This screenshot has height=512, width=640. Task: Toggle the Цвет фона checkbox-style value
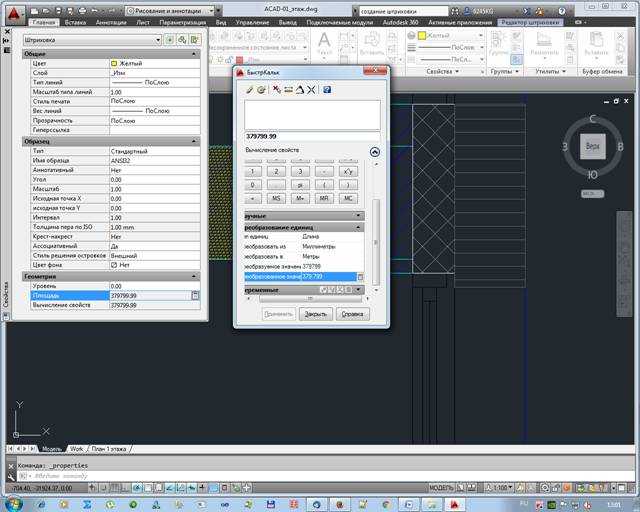[x=113, y=265]
